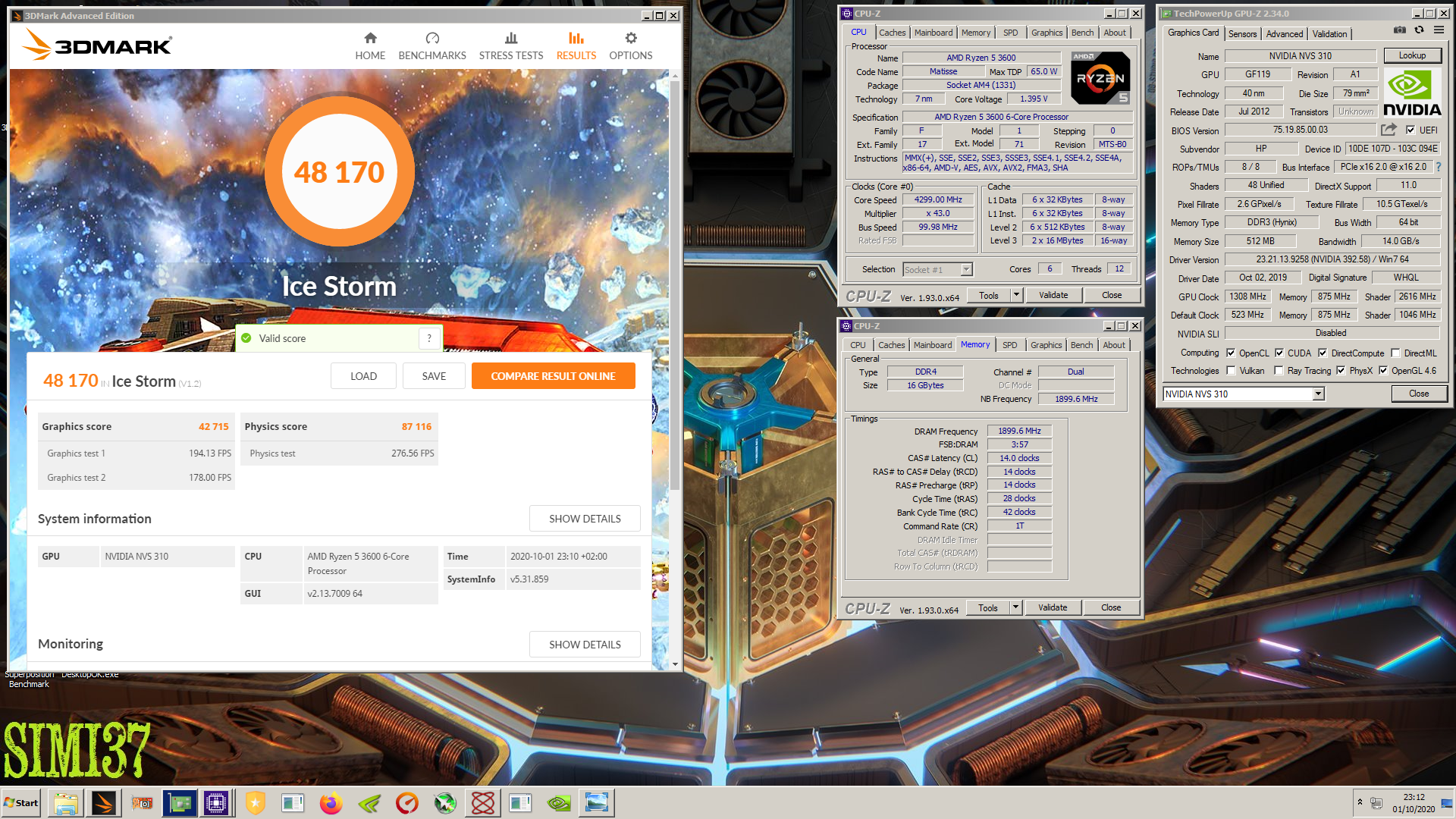The height and width of the screenshot is (819, 1456).
Task: Click the red graphics card taskbar icon
Action: 142,803
